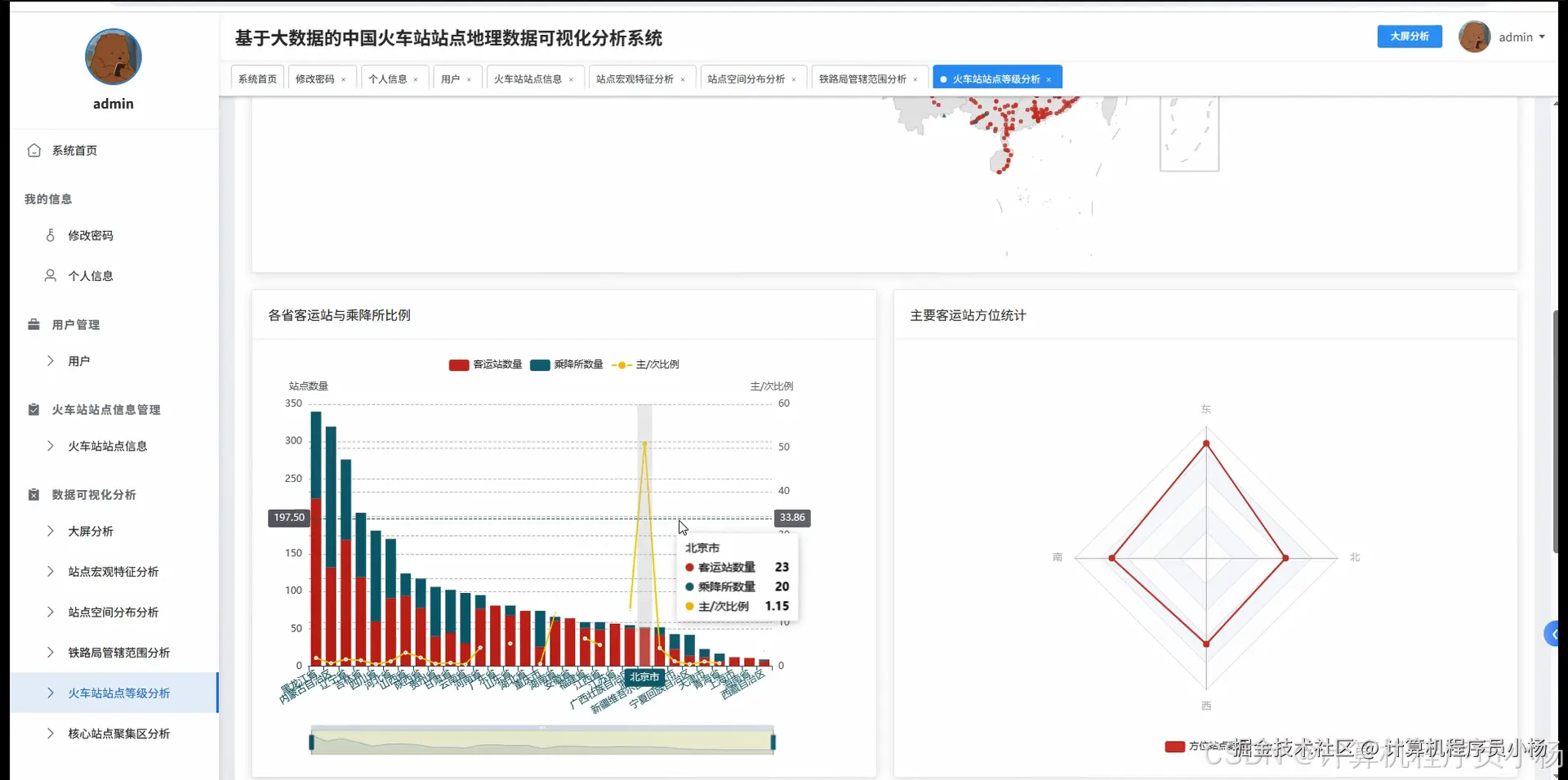Close the 火车站站点信息 tab

[x=571, y=80]
